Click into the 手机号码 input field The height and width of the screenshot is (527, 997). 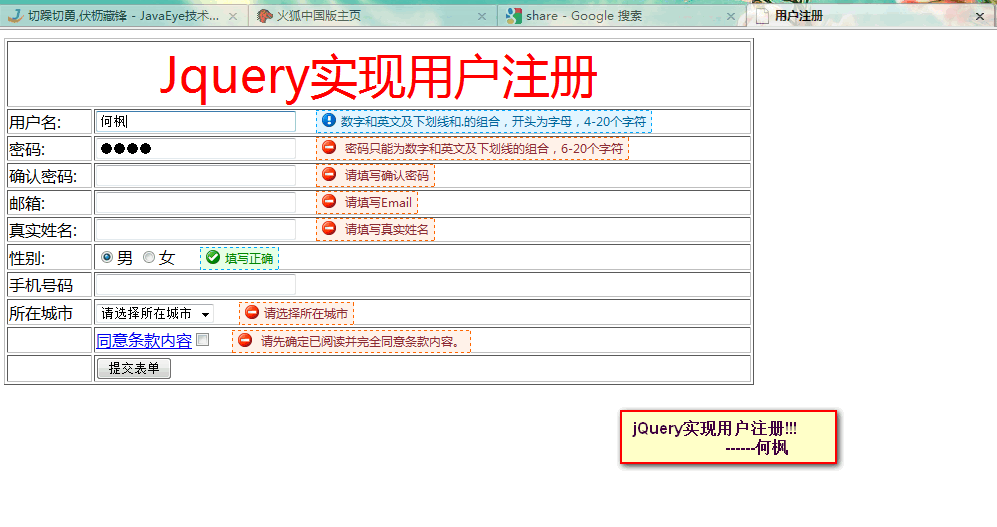196,285
